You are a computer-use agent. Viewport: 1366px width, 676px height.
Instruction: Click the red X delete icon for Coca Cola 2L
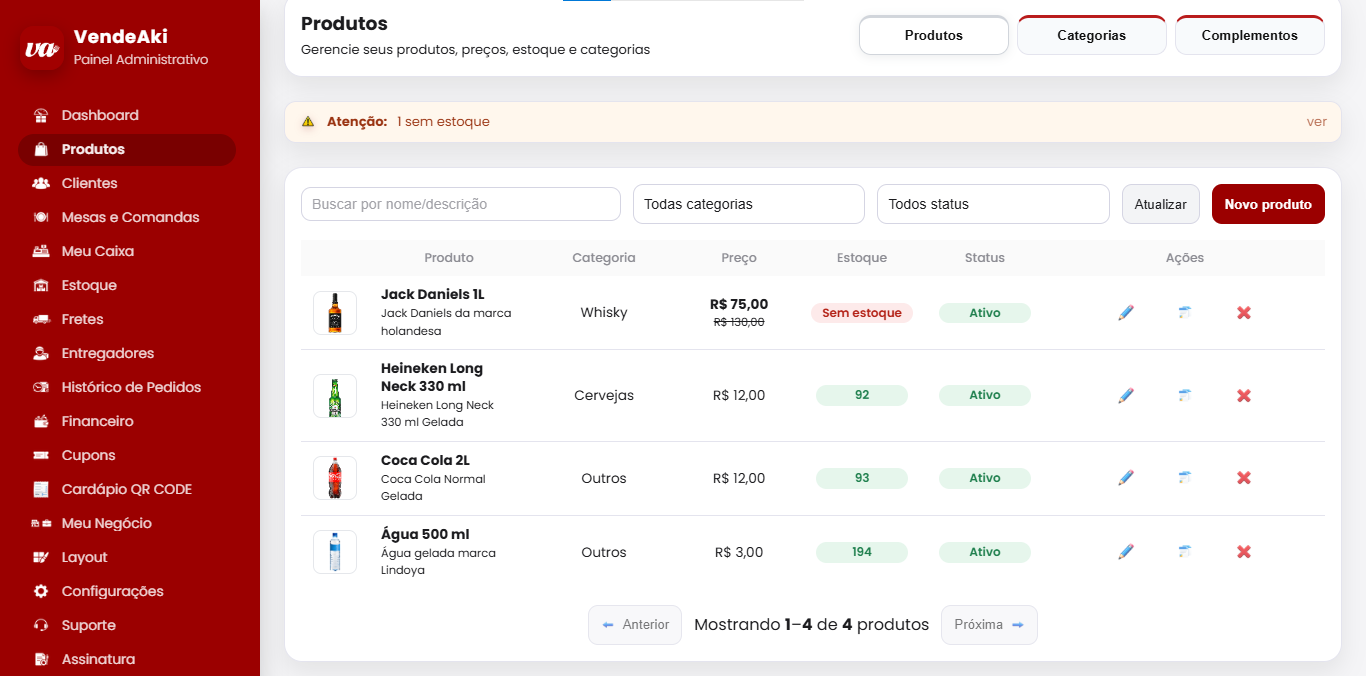point(1244,478)
